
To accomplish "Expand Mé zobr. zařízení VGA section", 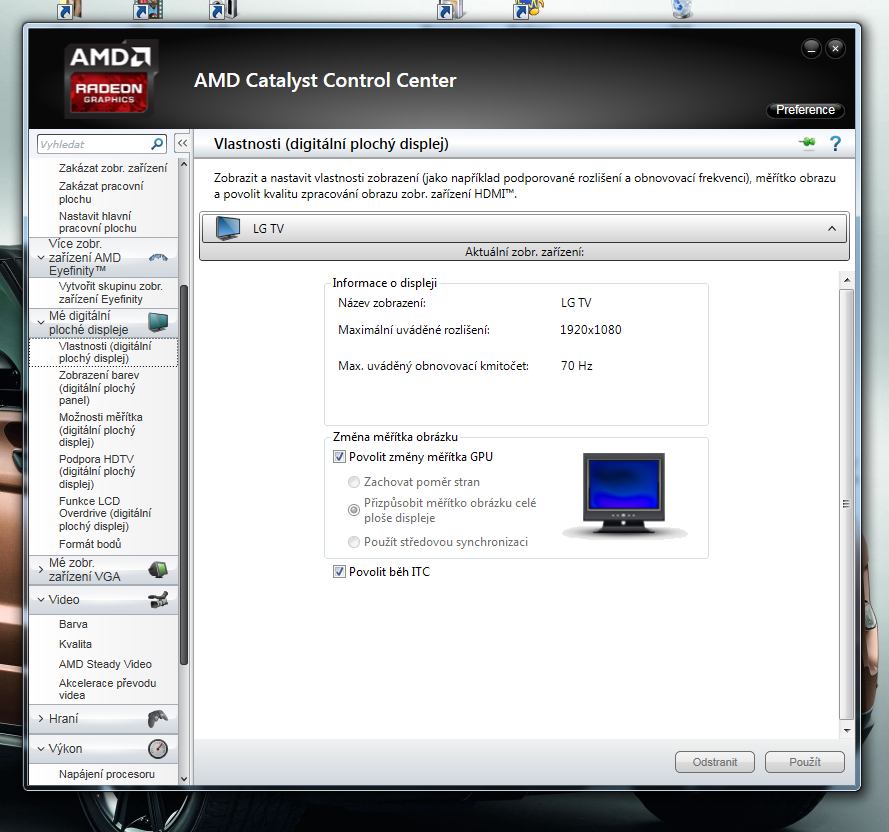I will coord(41,569).
